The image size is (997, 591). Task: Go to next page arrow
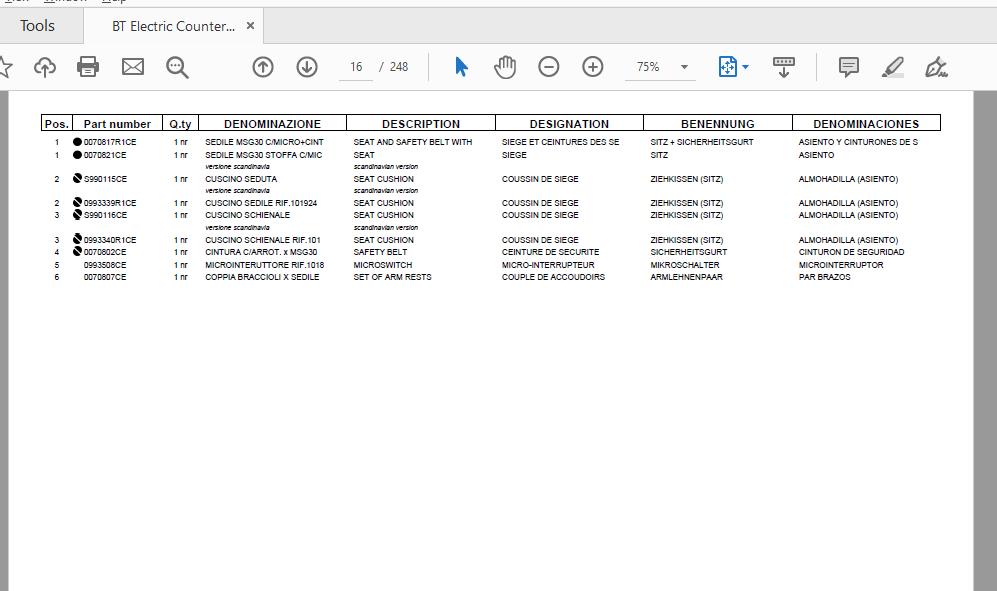307,67
